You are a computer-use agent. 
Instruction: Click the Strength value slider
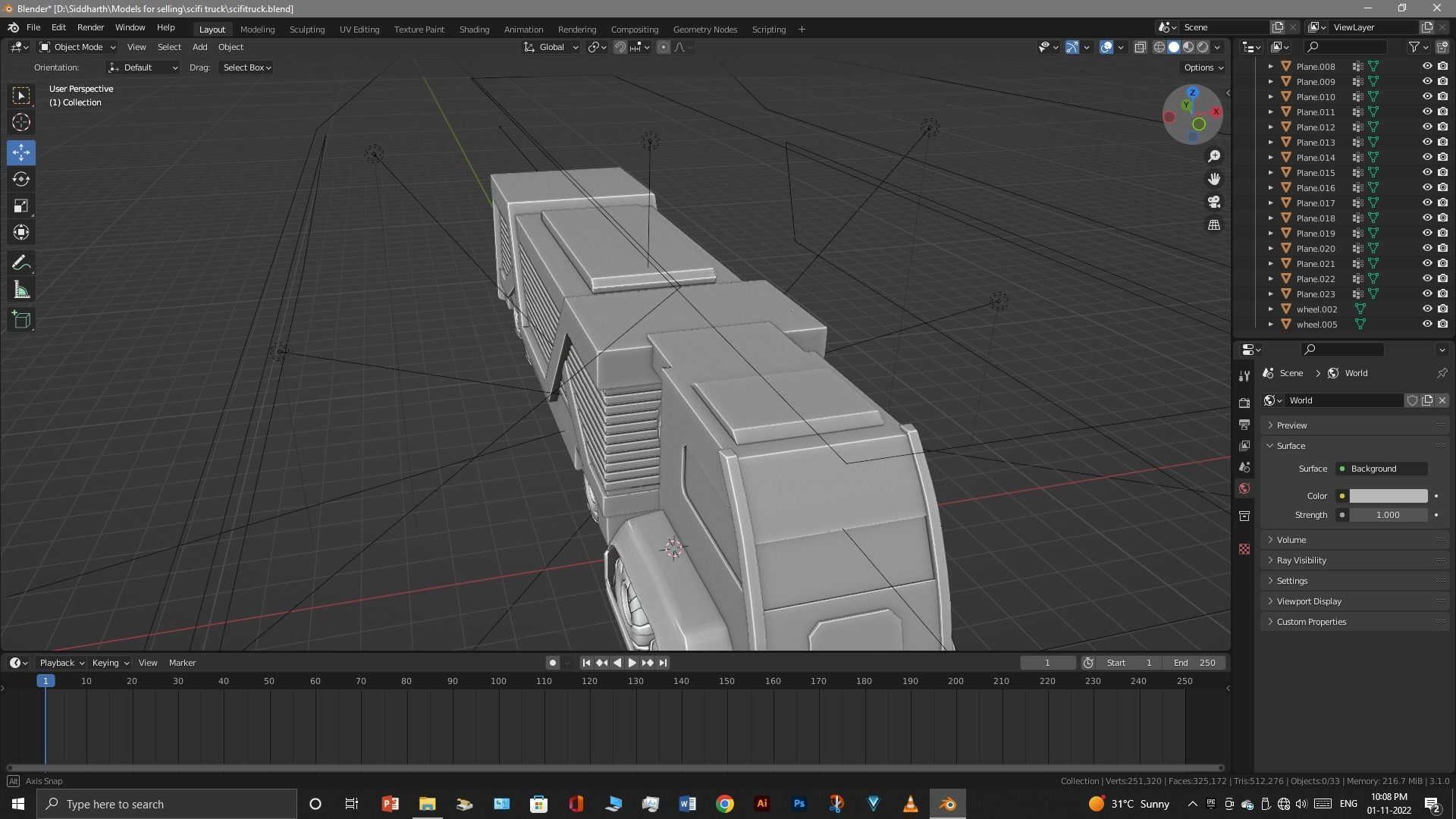[1388, 515]
